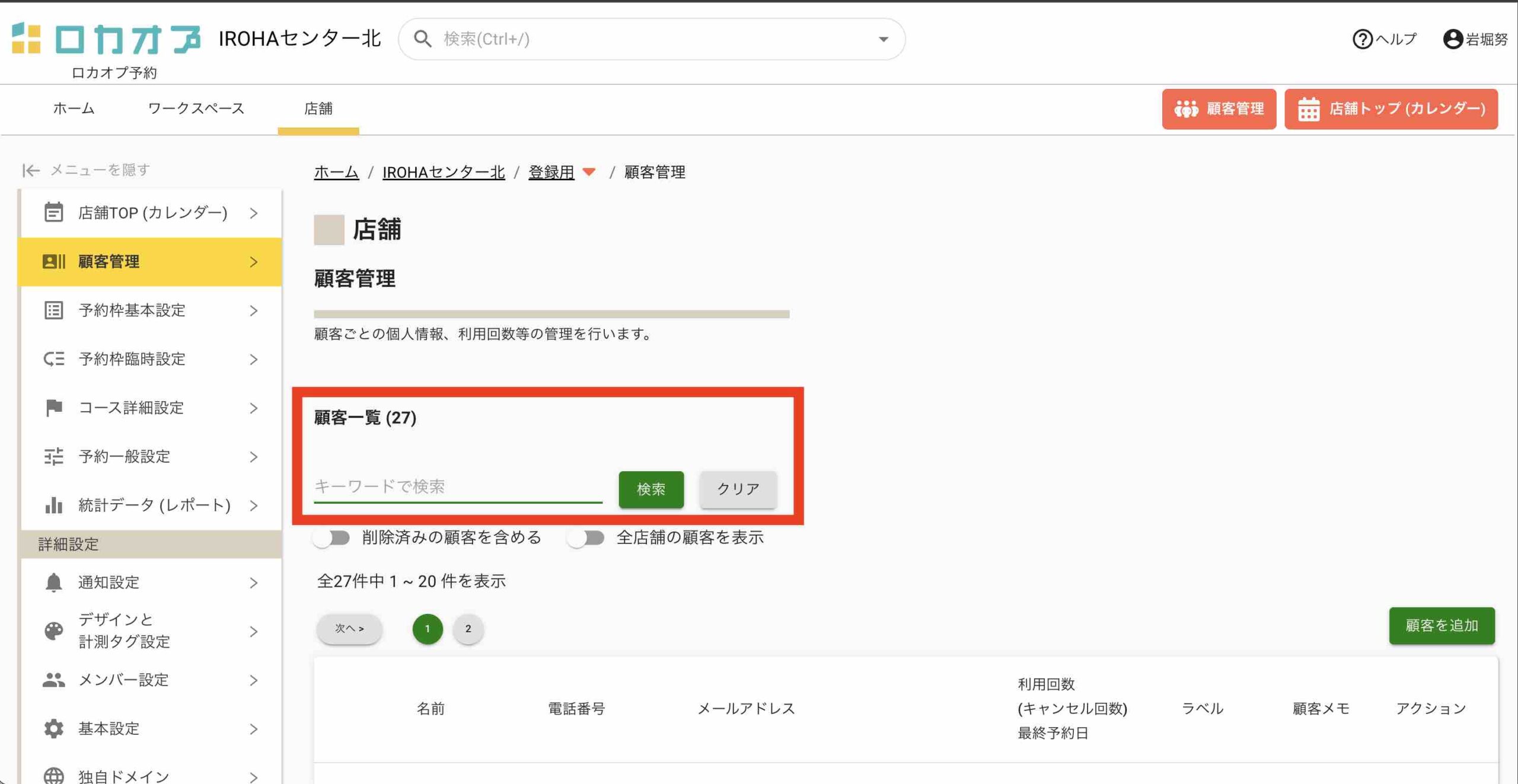Click the list icon beside 予約枠基本設定
Image resolution: width=1518 pixels, height=784 pixels.
(x=53, y=310)
